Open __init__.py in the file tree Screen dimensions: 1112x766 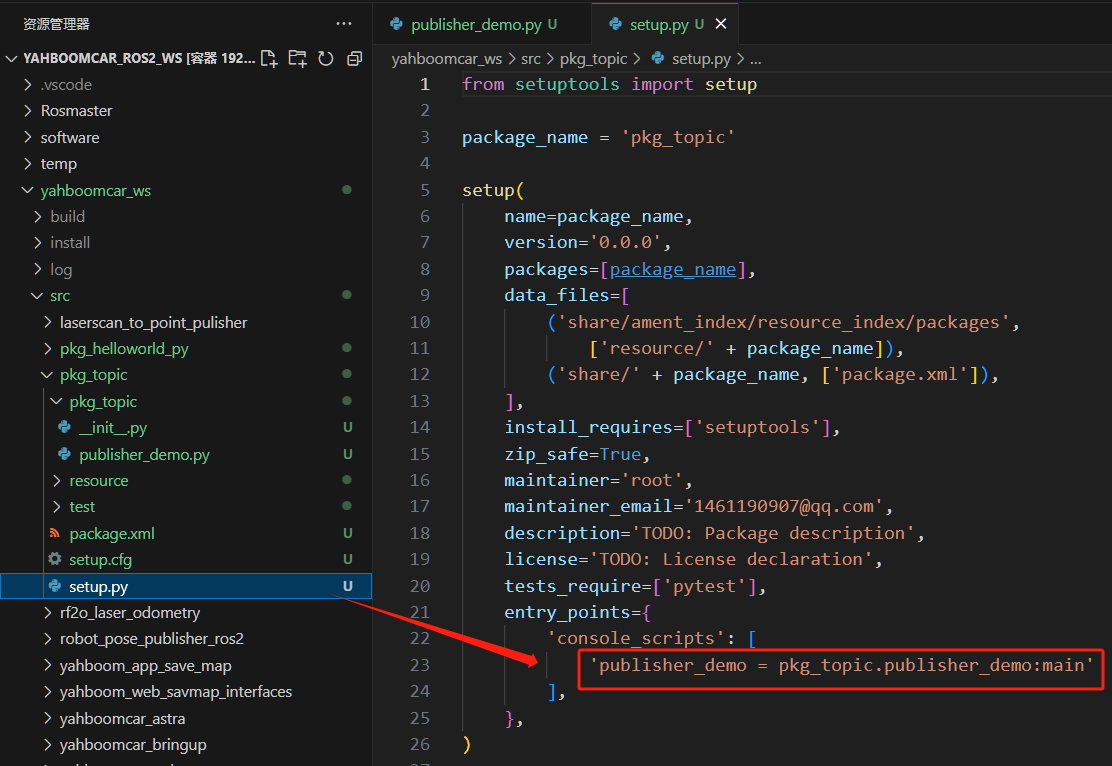(113, 428)
